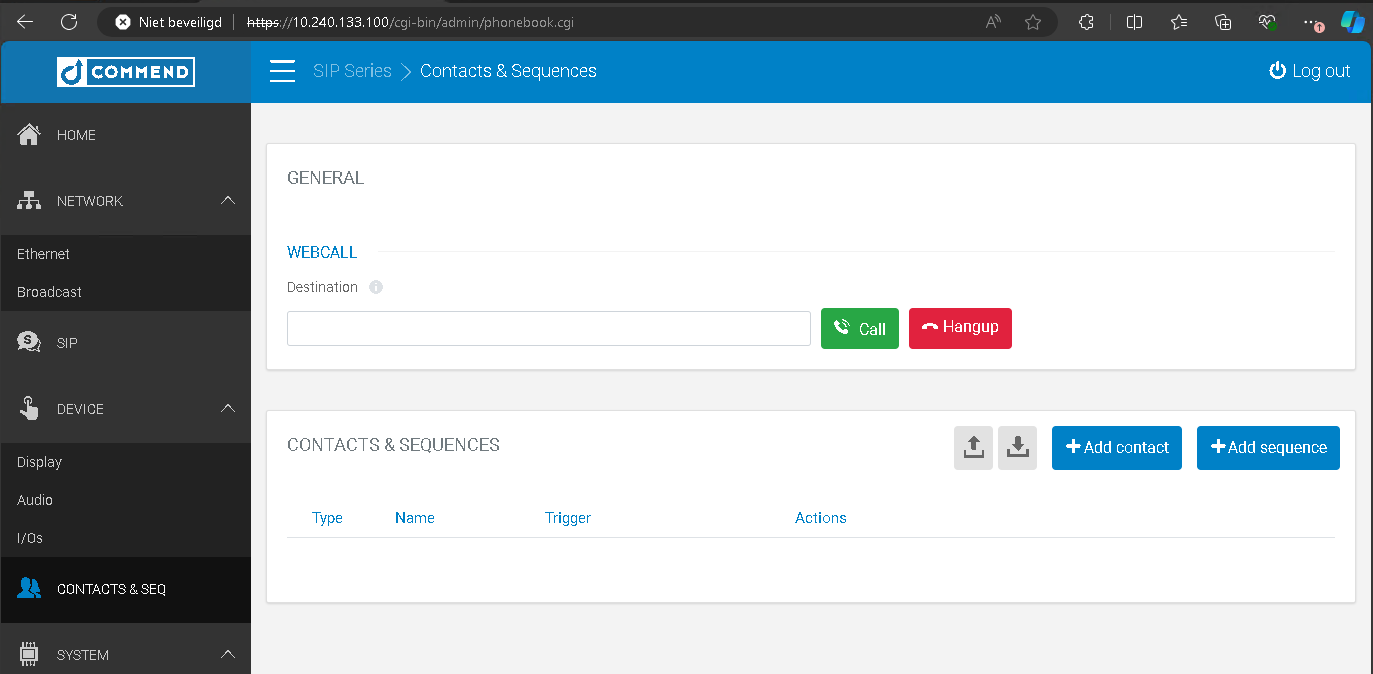Click Add sequence button
Viewport: 1373px width, 674px height.
click(1267, 448)
